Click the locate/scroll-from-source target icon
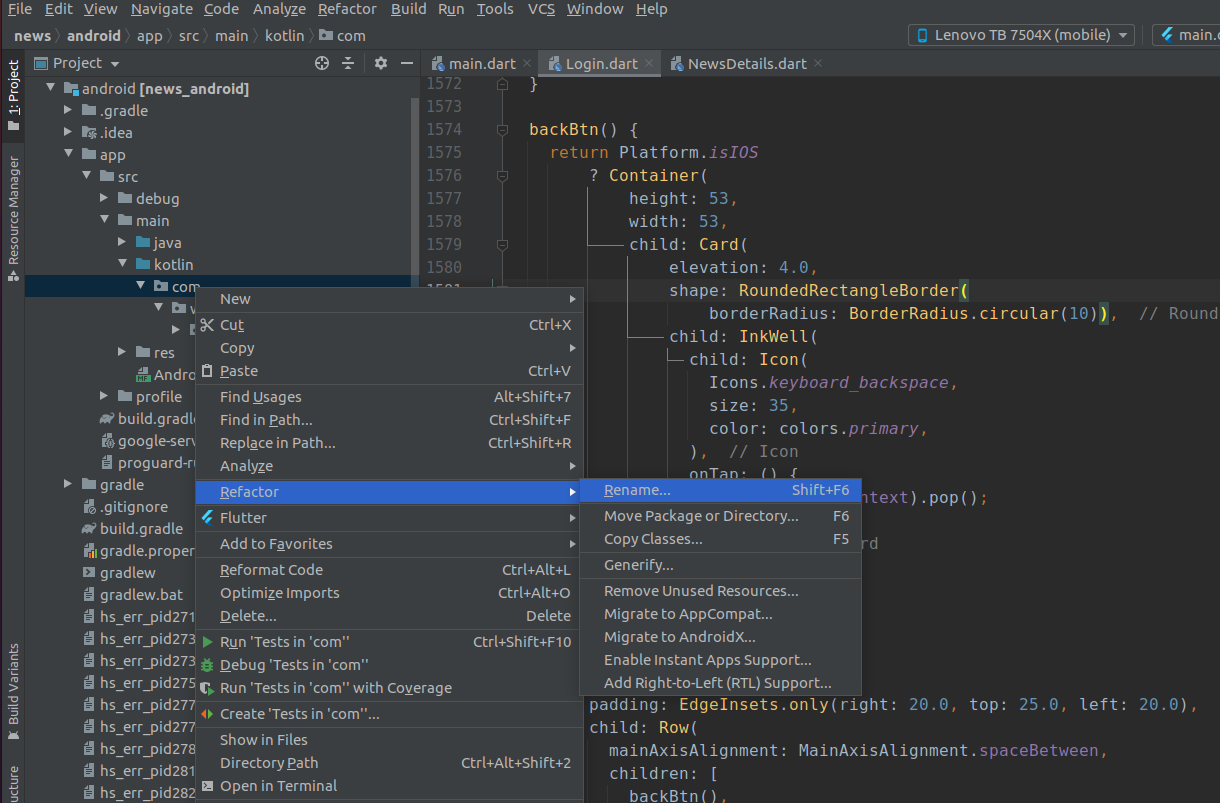The width and height of the screenshot is (1220, 803). [x=322, y=63]
